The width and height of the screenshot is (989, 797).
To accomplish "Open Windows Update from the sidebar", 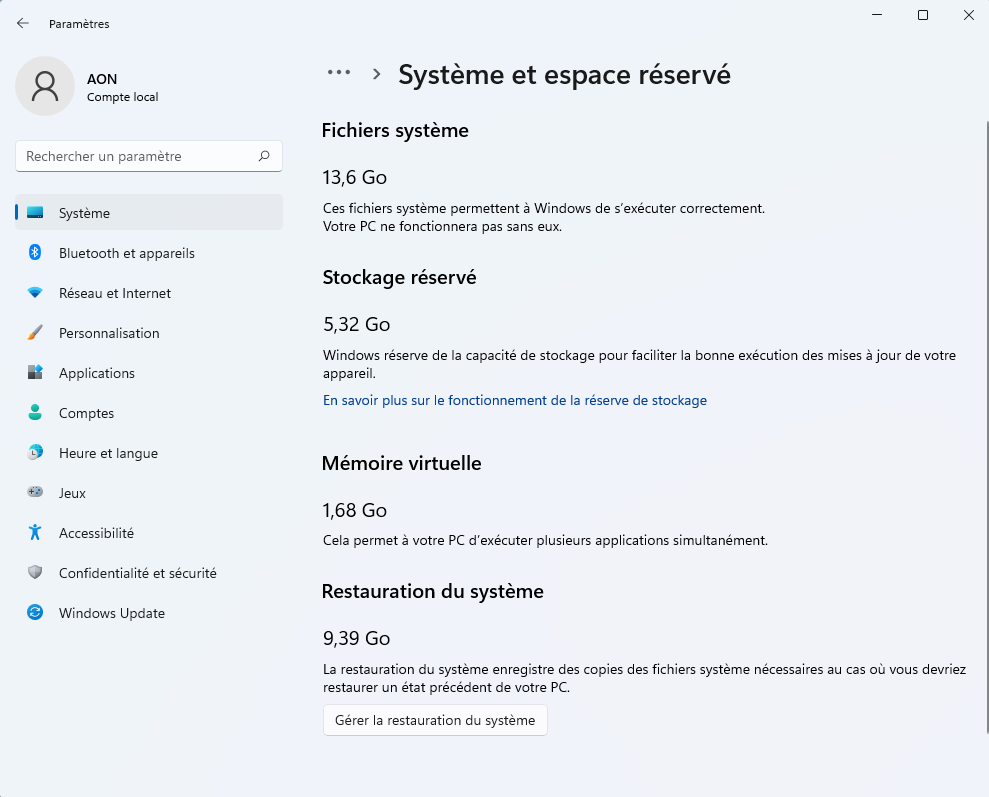I will [111, 613].
